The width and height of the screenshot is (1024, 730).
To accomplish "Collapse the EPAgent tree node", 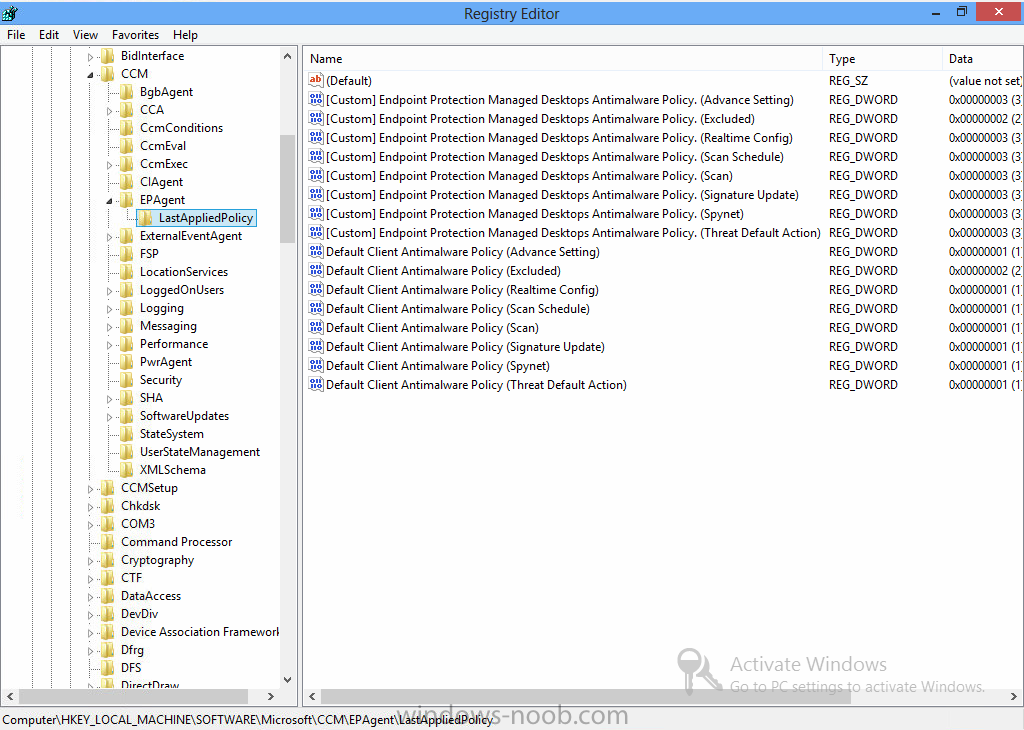I will point(109,200).
